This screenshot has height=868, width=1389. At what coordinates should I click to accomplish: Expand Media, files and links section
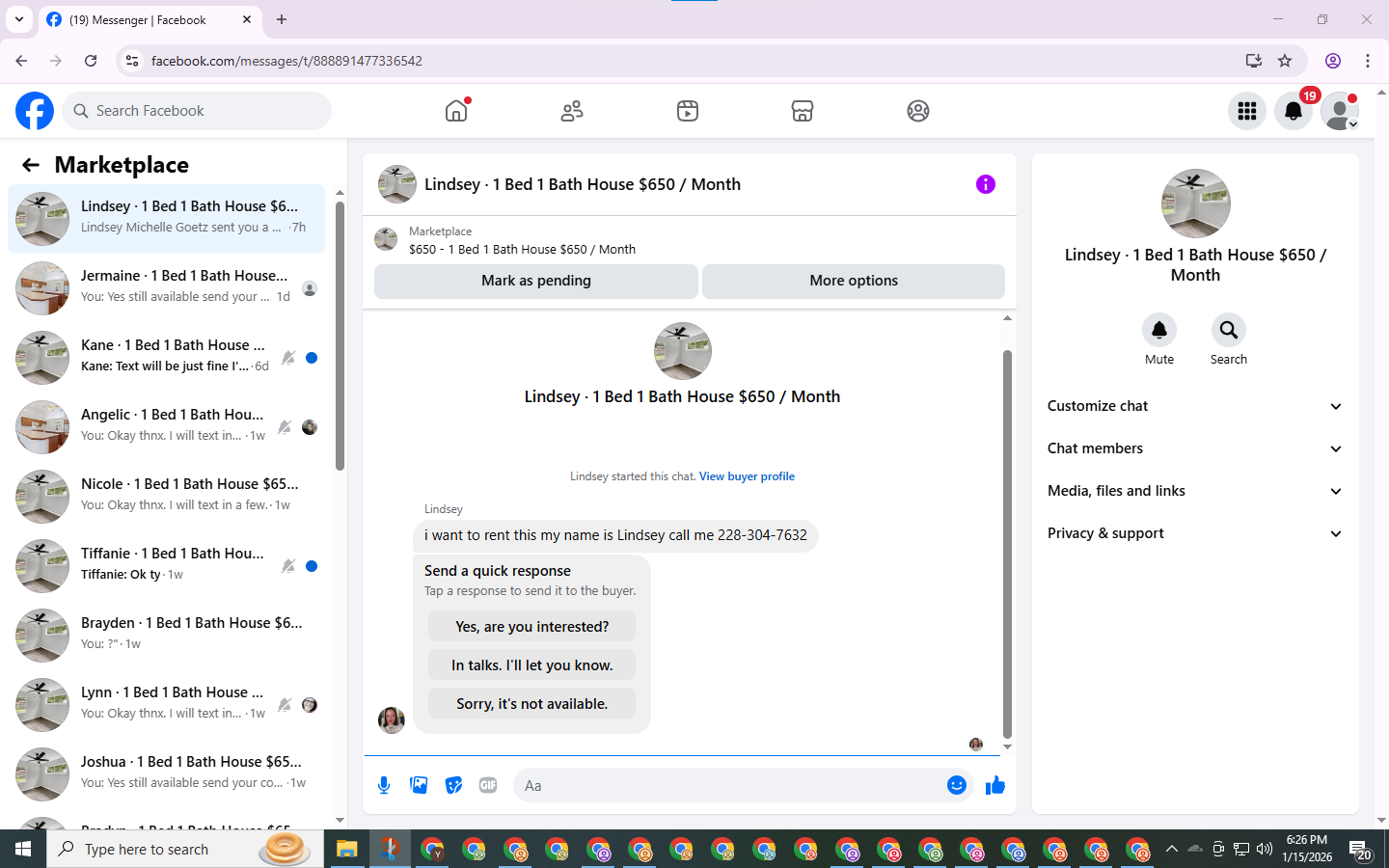pos(1195,491)
